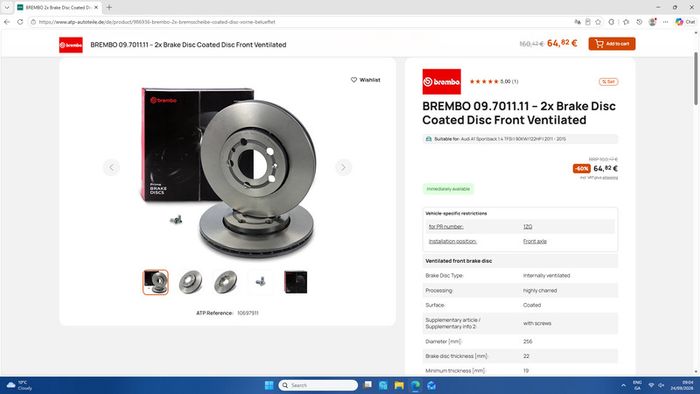The image size is (700, 394).
Task: Add page to favorites with star icon
Action: point(598,22)
